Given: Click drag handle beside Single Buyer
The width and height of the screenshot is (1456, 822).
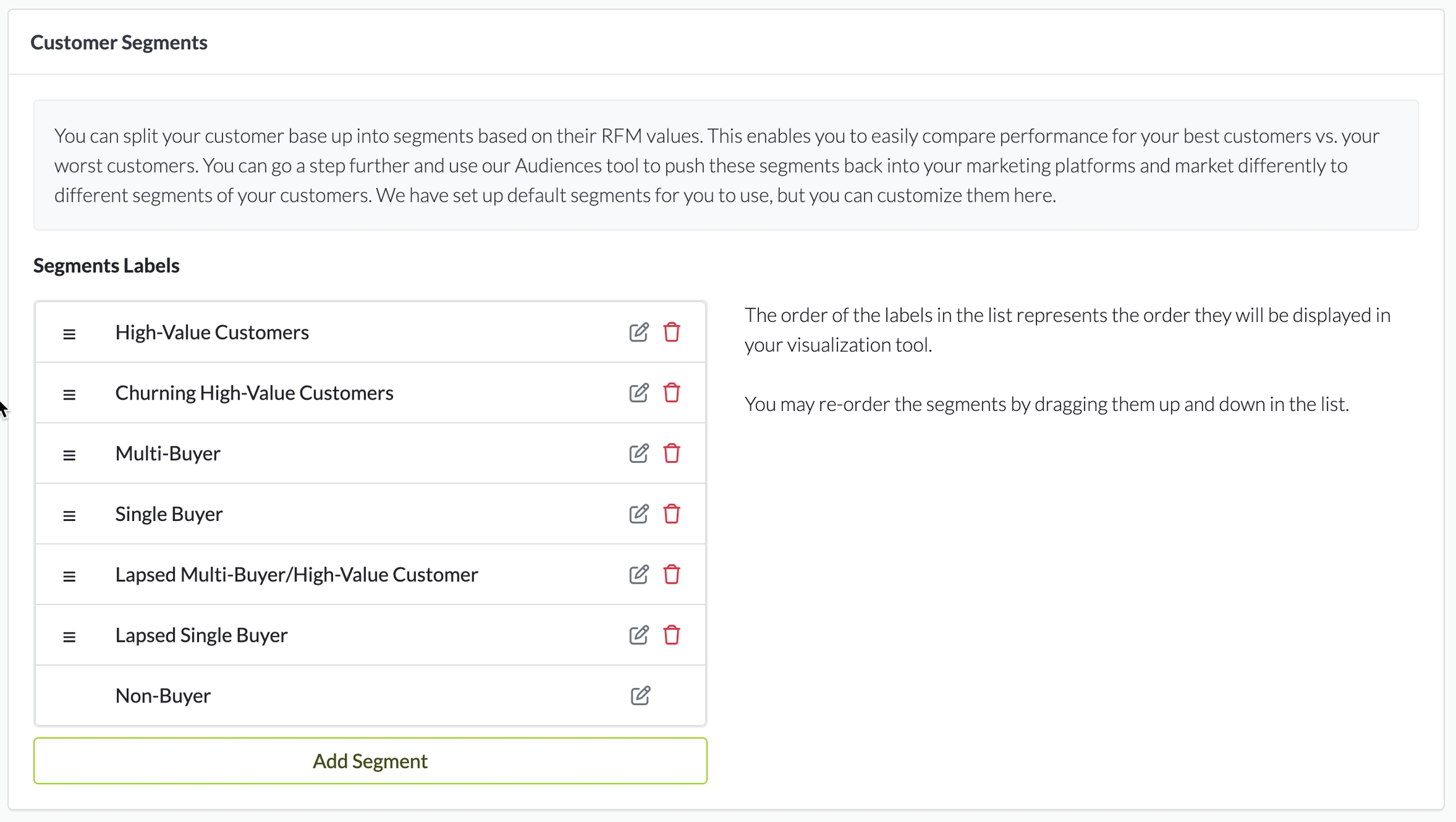Looking at the screenshot, I should click(70, 516).
